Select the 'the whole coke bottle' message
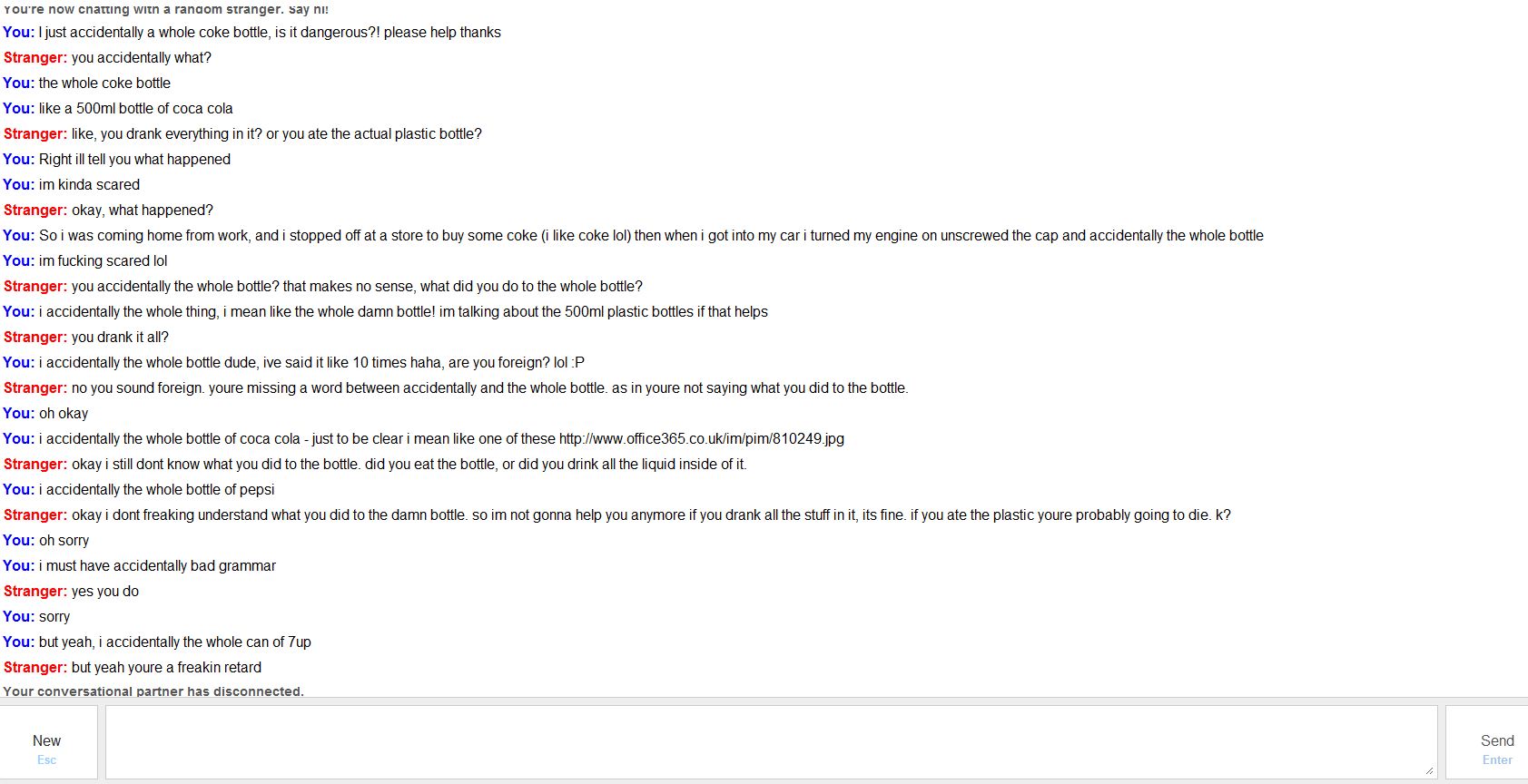Screen dimensions: 1528x784 [x=104, y=83]
